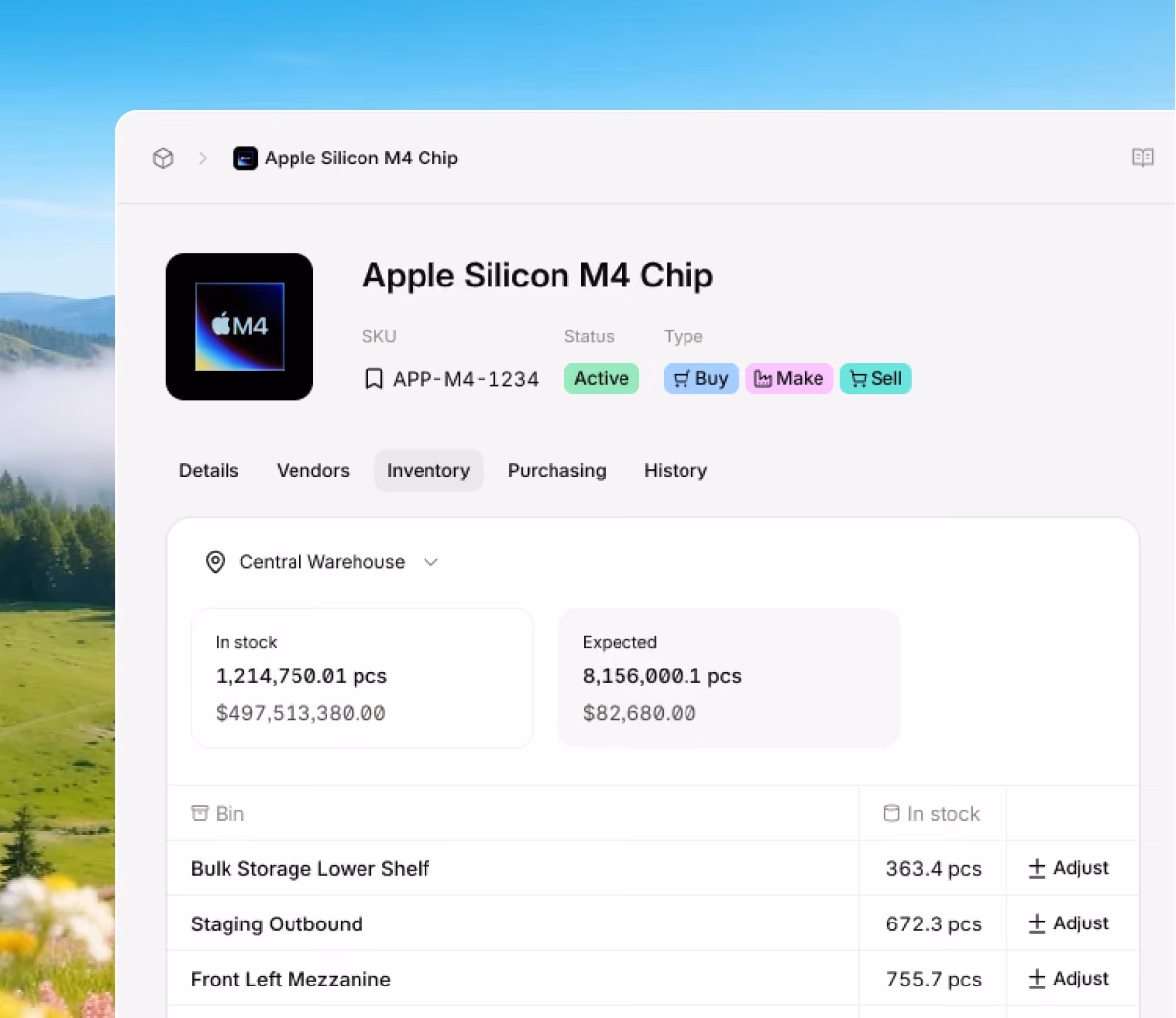Click the 363.4 pcs quantity cell

(x=934, y=868)
